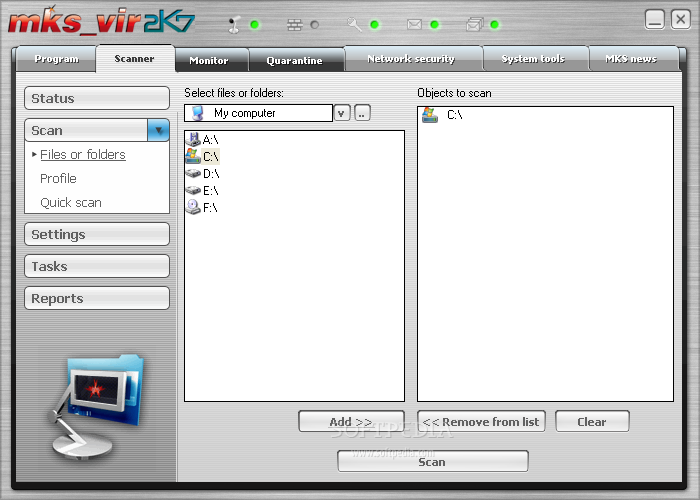Toggle green indicator beside key icon
Screen dimensions: 700x500
(375, 25)
